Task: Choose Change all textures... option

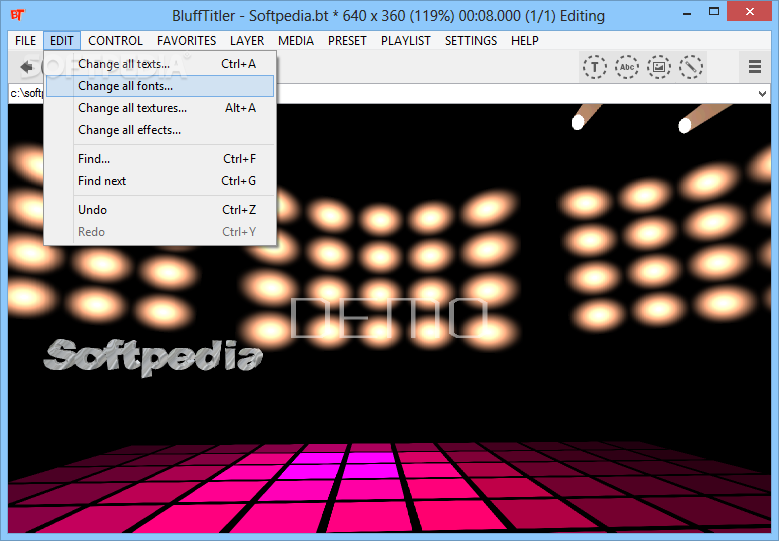Action: tap(159, 108)
